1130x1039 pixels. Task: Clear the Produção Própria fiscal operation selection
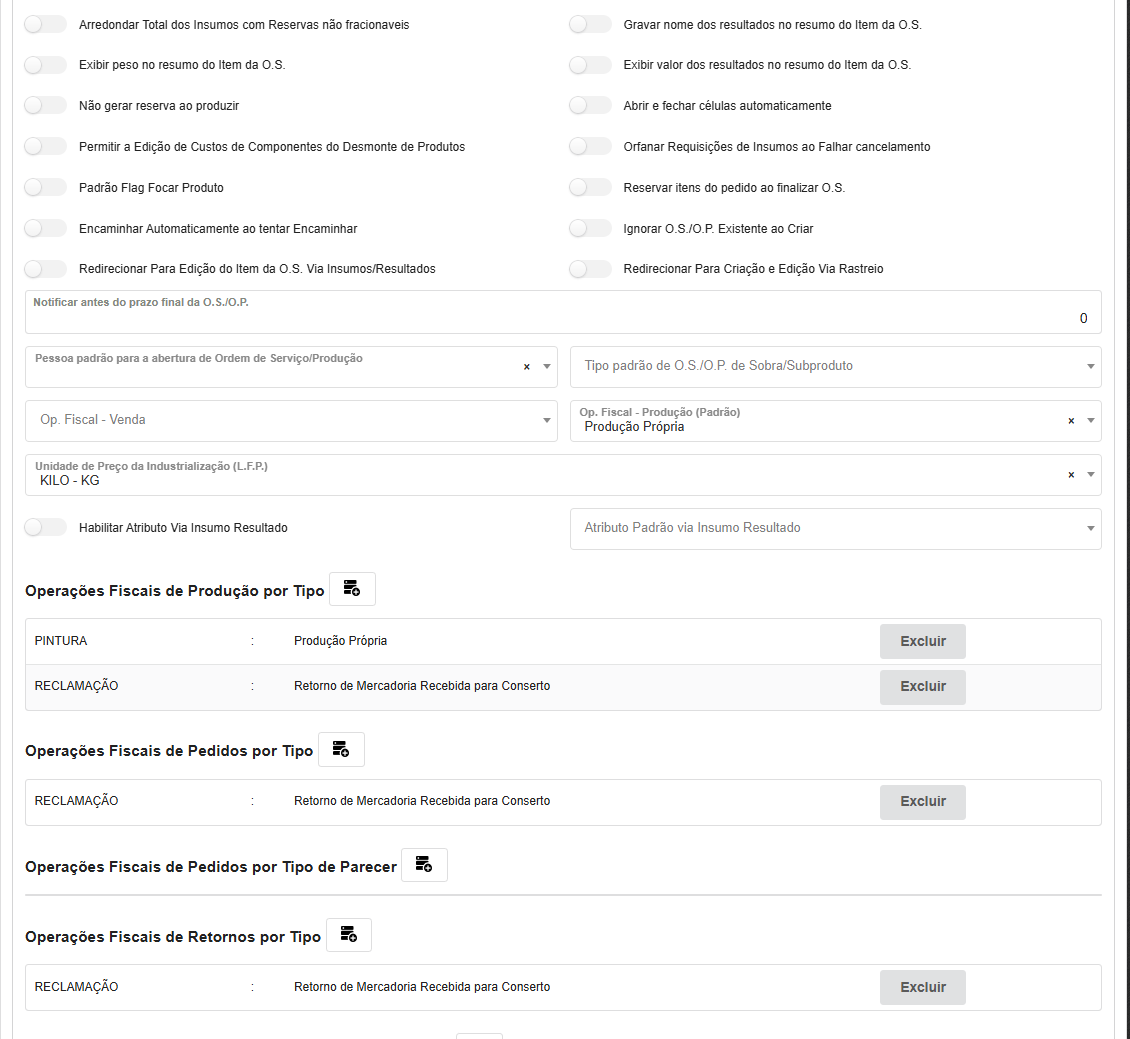(1071, 421)
